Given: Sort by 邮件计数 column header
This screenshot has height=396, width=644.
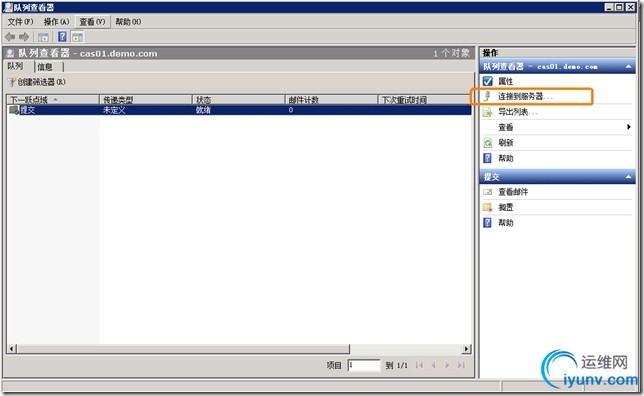Looking at the screenshot, I should (331, 99).
